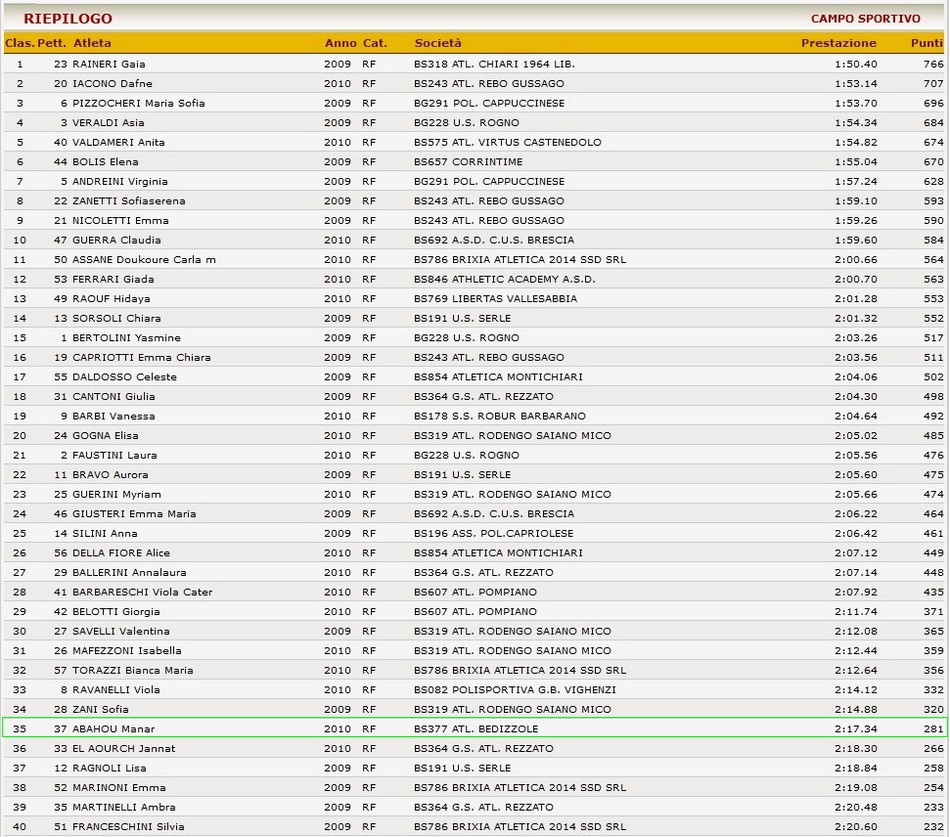Select athlete GUERINI Myriam
The height and width of the screenshot is (837, 950).
point(117,495)
